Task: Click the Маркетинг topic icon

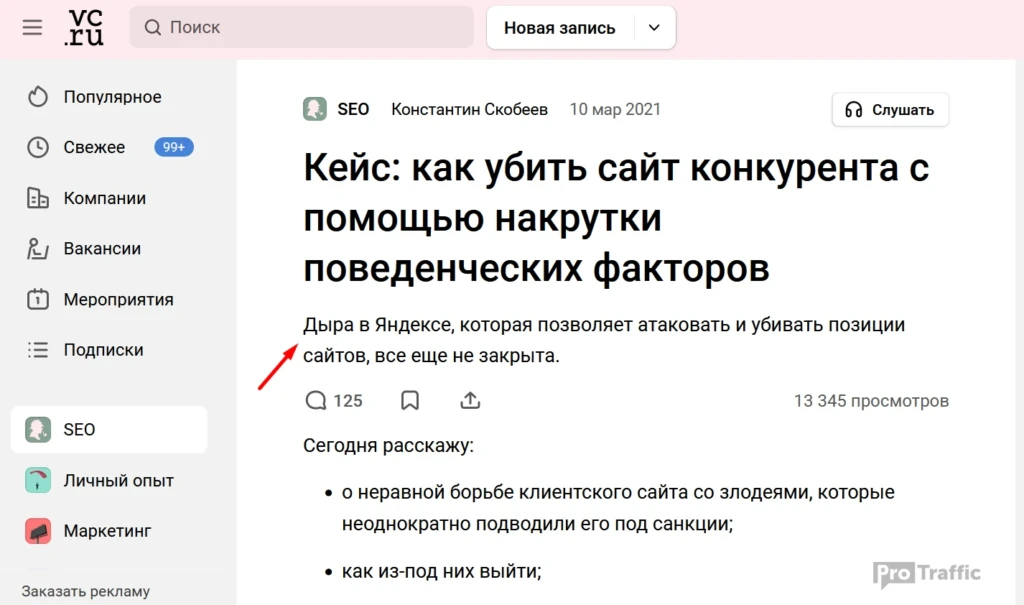Action: tap(38, 531)
